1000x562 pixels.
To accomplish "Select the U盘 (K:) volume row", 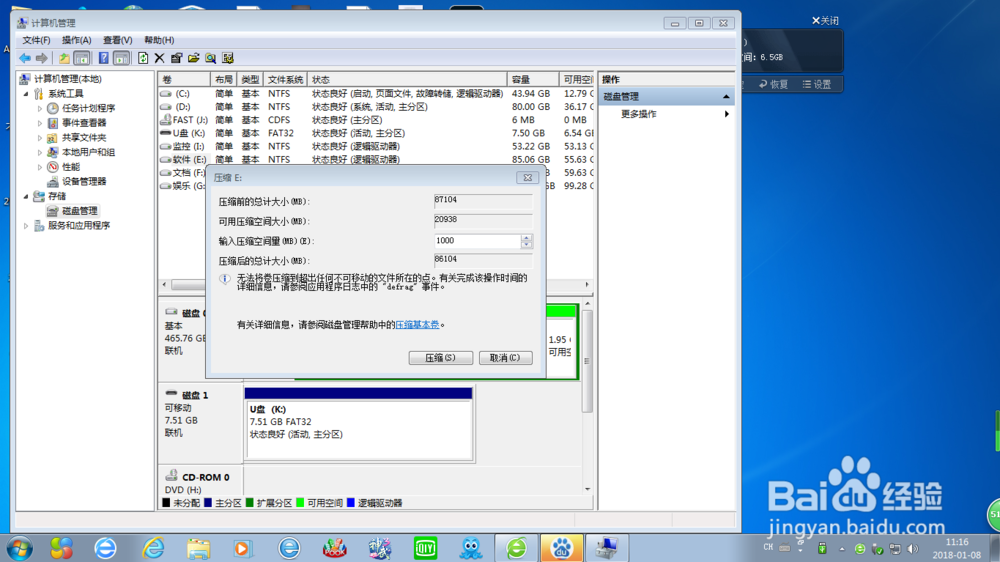I will pos(376,133).
